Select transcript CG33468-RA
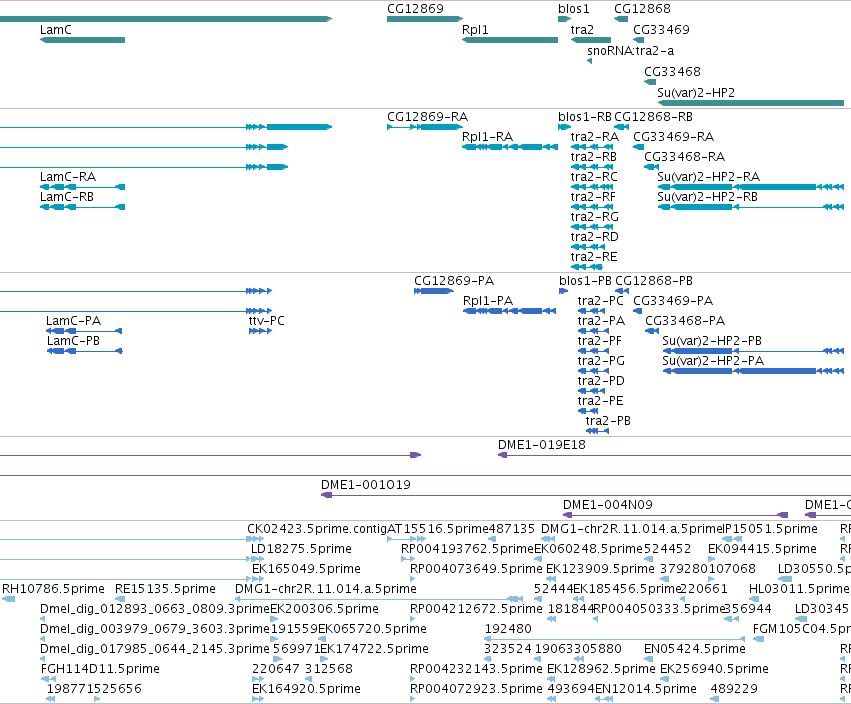Screen dimensions: 851x704 (651, 167)
